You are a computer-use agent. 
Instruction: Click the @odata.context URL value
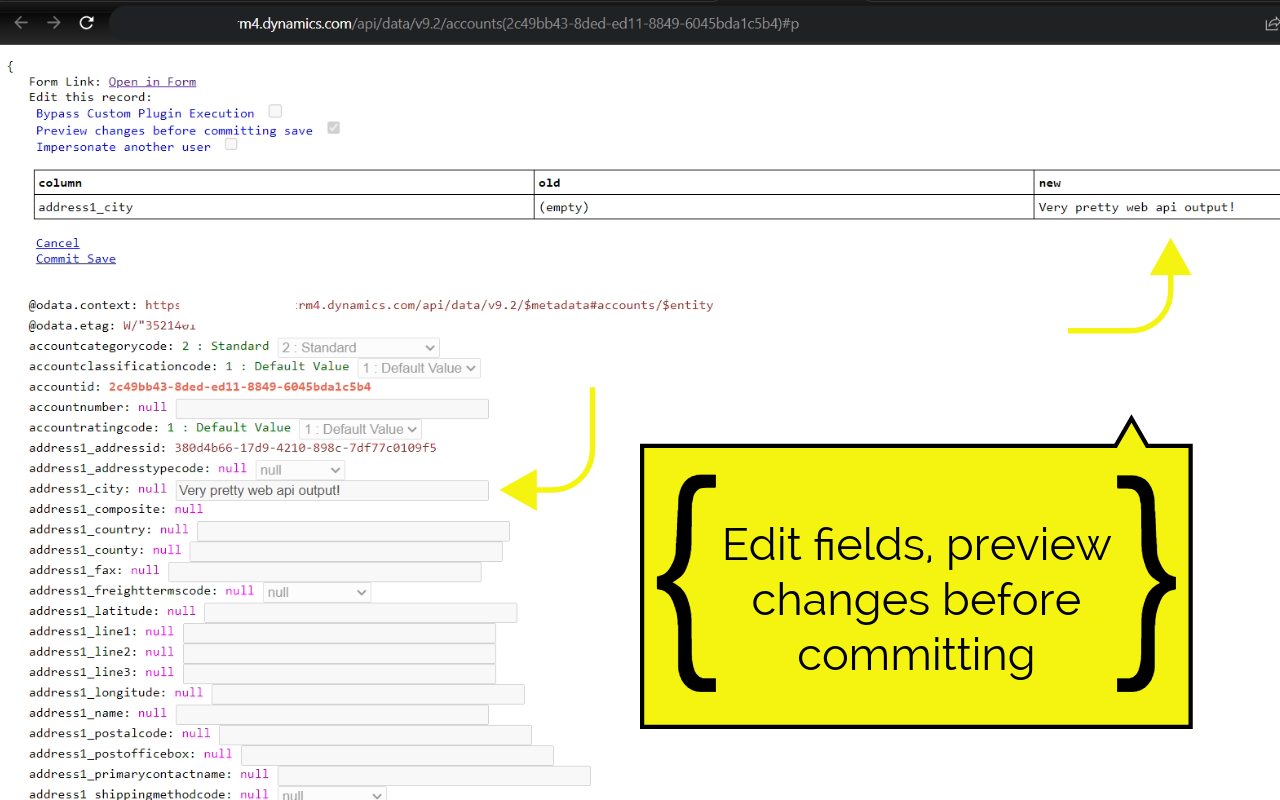pos(429,305)
